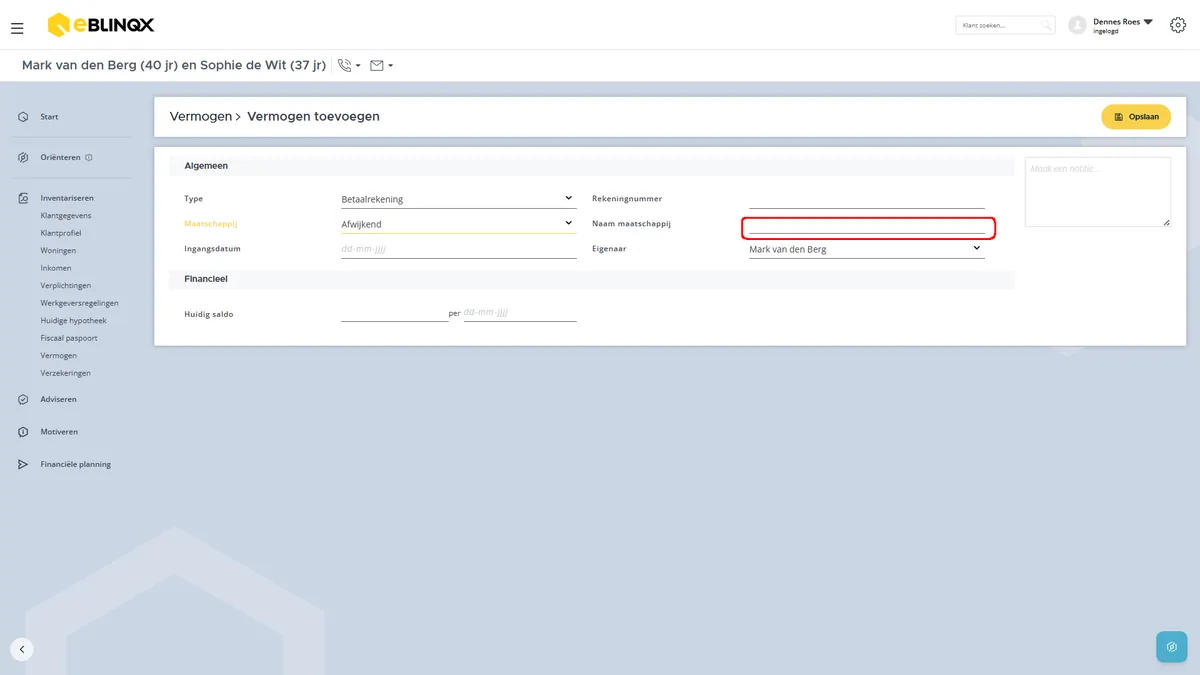
Task: Open the settings gear
Action: [x=1178, y=25]
